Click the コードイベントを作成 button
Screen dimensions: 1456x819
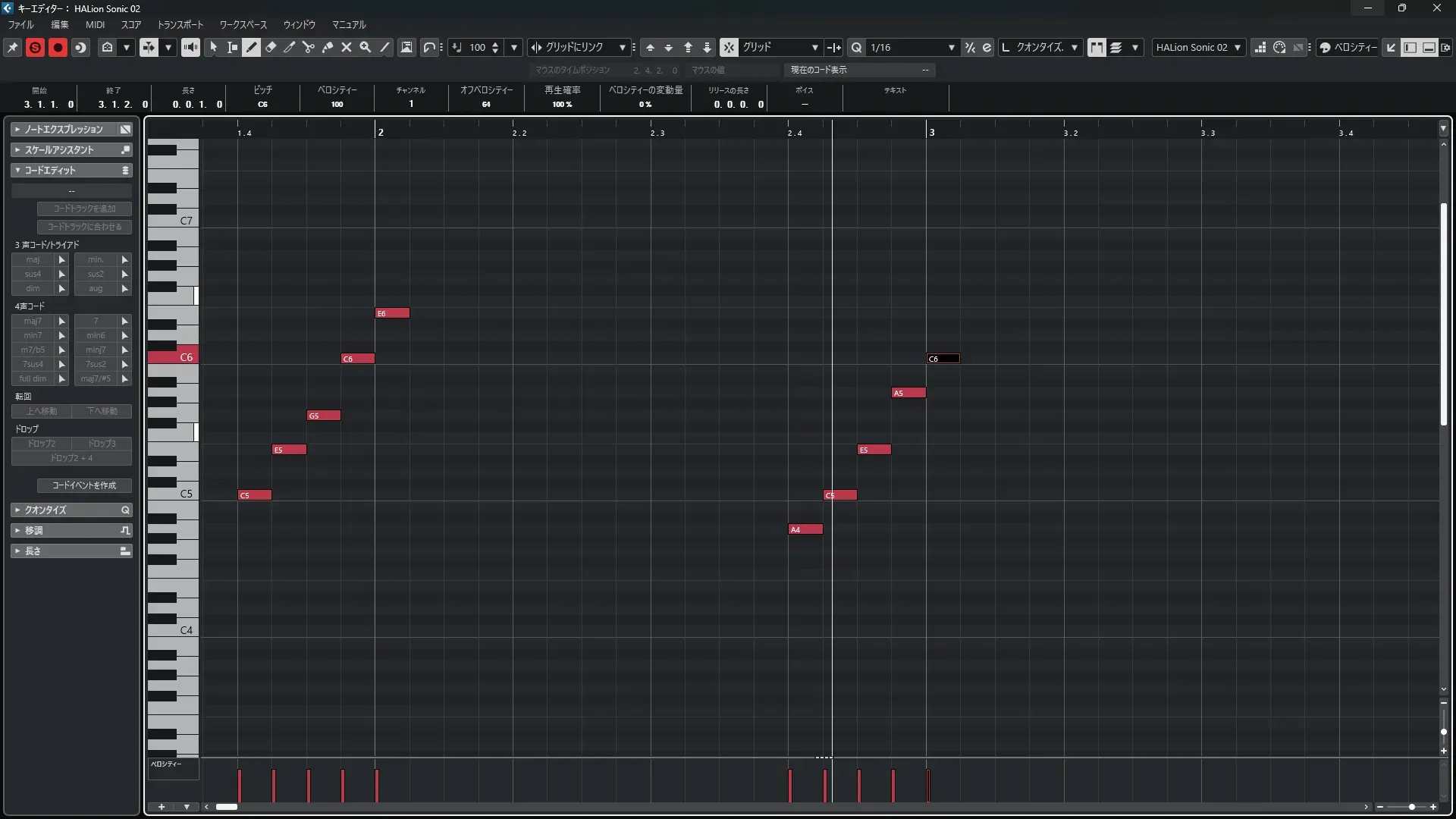(x=84, y=485)
